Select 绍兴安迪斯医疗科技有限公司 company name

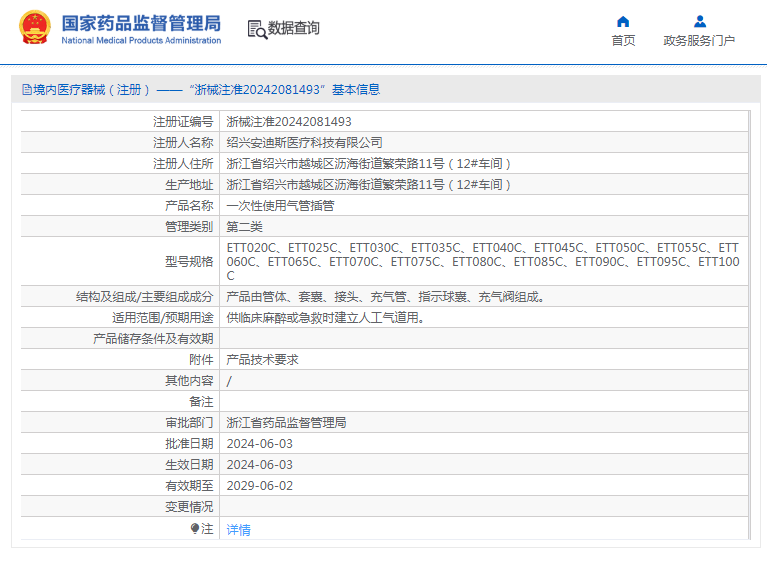click(x=304, y=143)
